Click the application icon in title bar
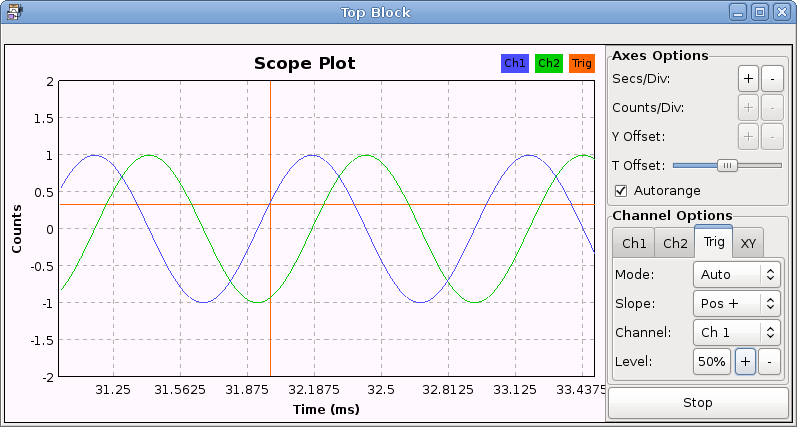The width and height of the screenshot is (797, 427). coord(11,12)
